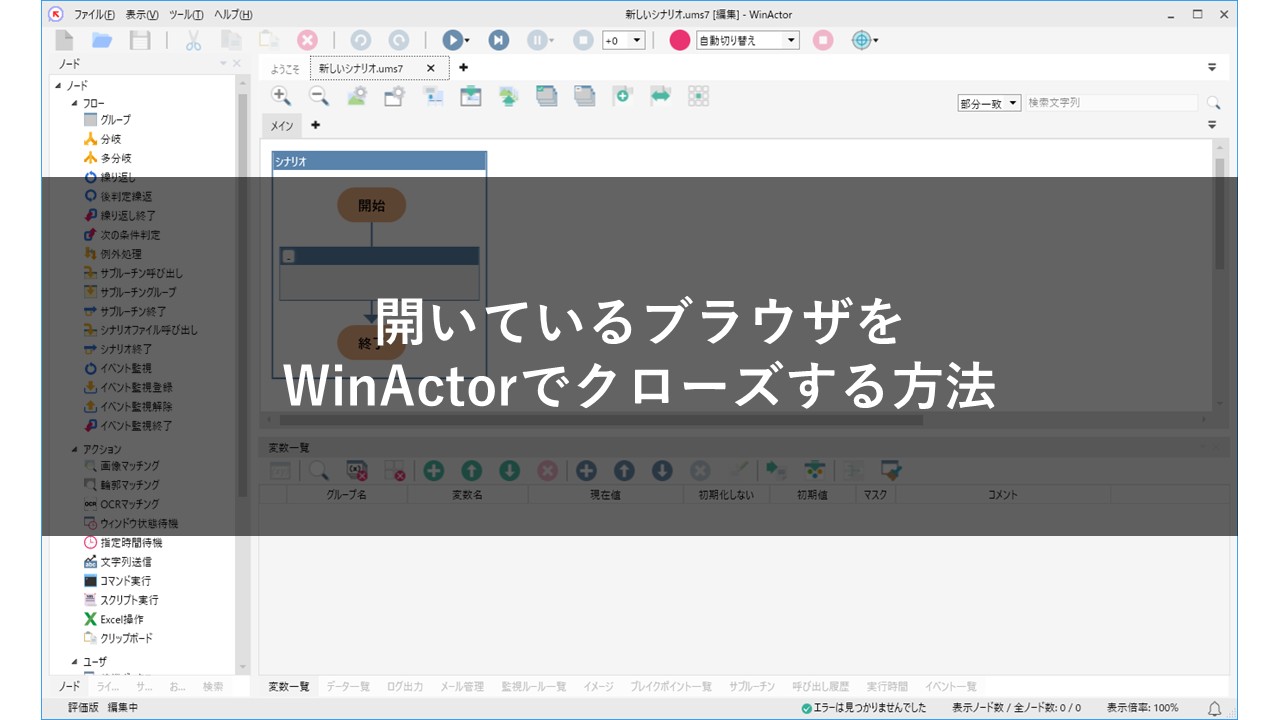Click the Paste clipboard icon
The image size is (1280, 720).
coord(269,40)
